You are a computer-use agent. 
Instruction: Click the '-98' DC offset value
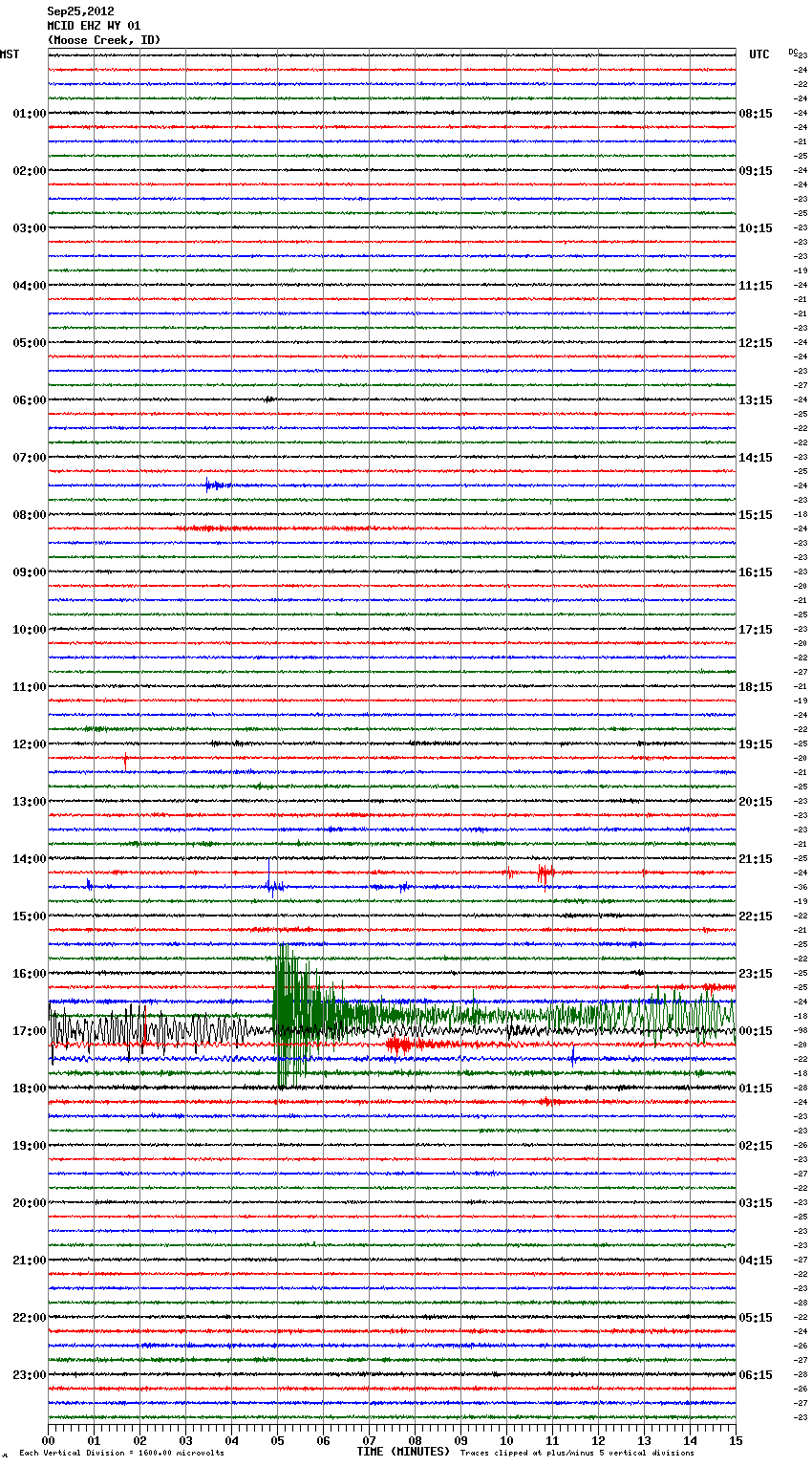[801, 1031]
